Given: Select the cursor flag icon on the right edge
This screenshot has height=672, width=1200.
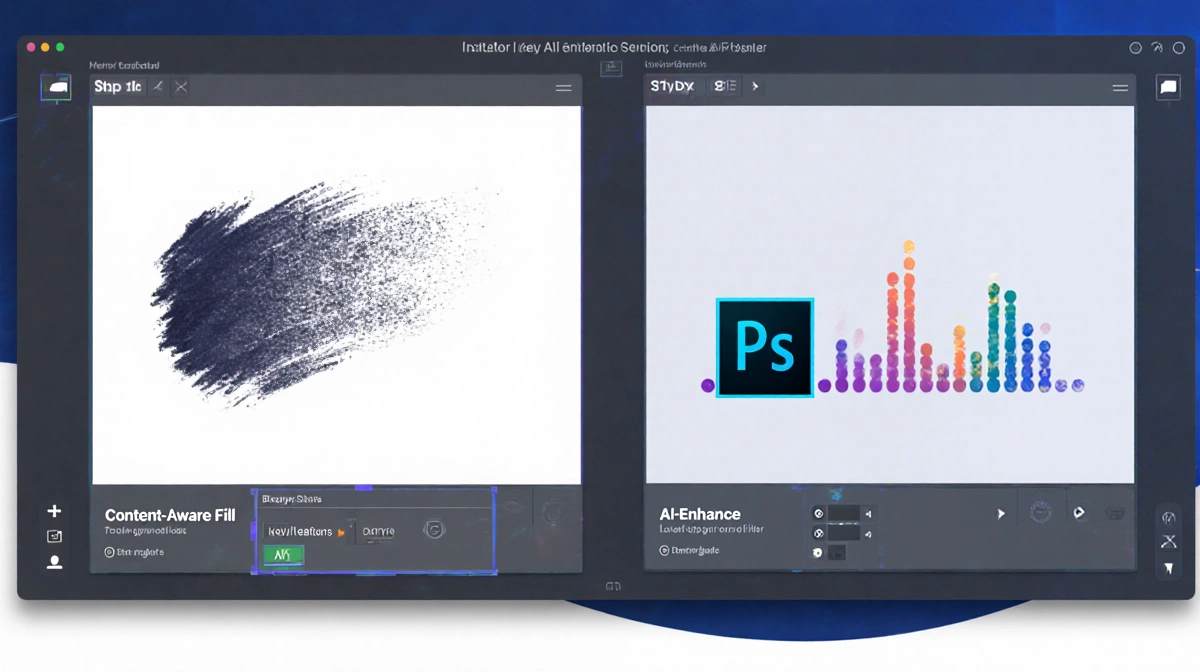Looking at the screenshot, I should (1168, 568).
